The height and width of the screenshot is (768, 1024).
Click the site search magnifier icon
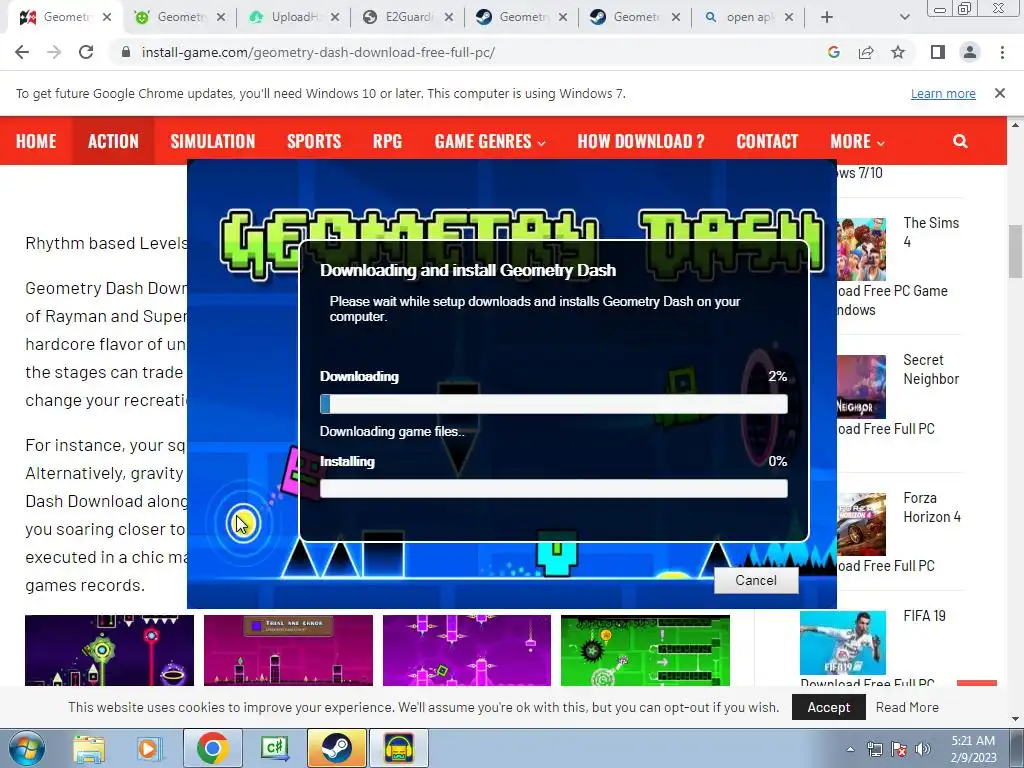tap(960, 141)
